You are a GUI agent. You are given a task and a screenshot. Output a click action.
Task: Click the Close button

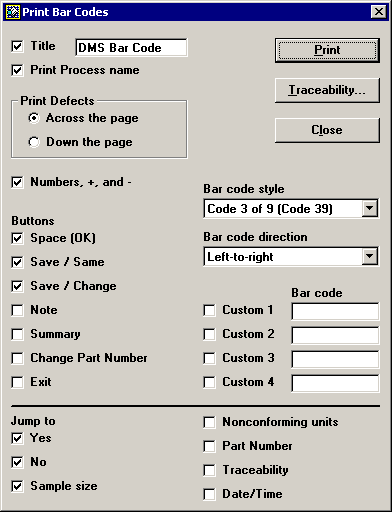click(x=327, y=130)
